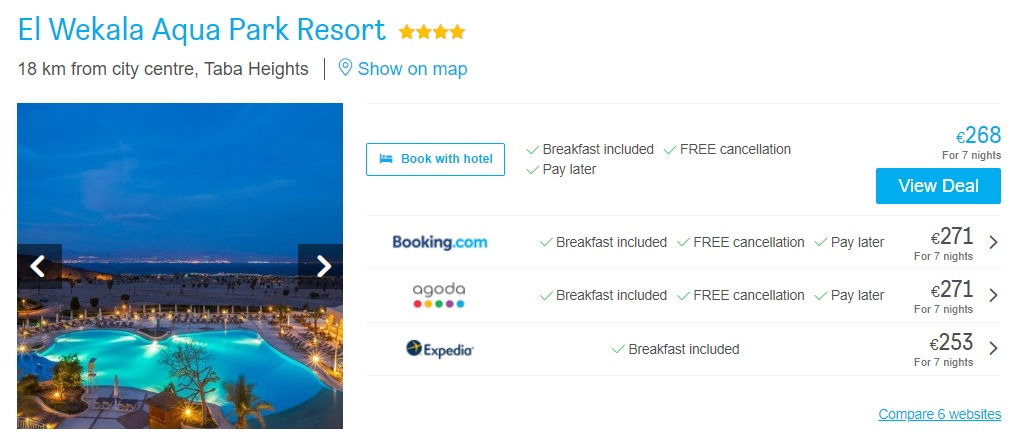Screen dimensions: 1017x440
Task: Click the resort pool photo
Action: pos(180,340)
